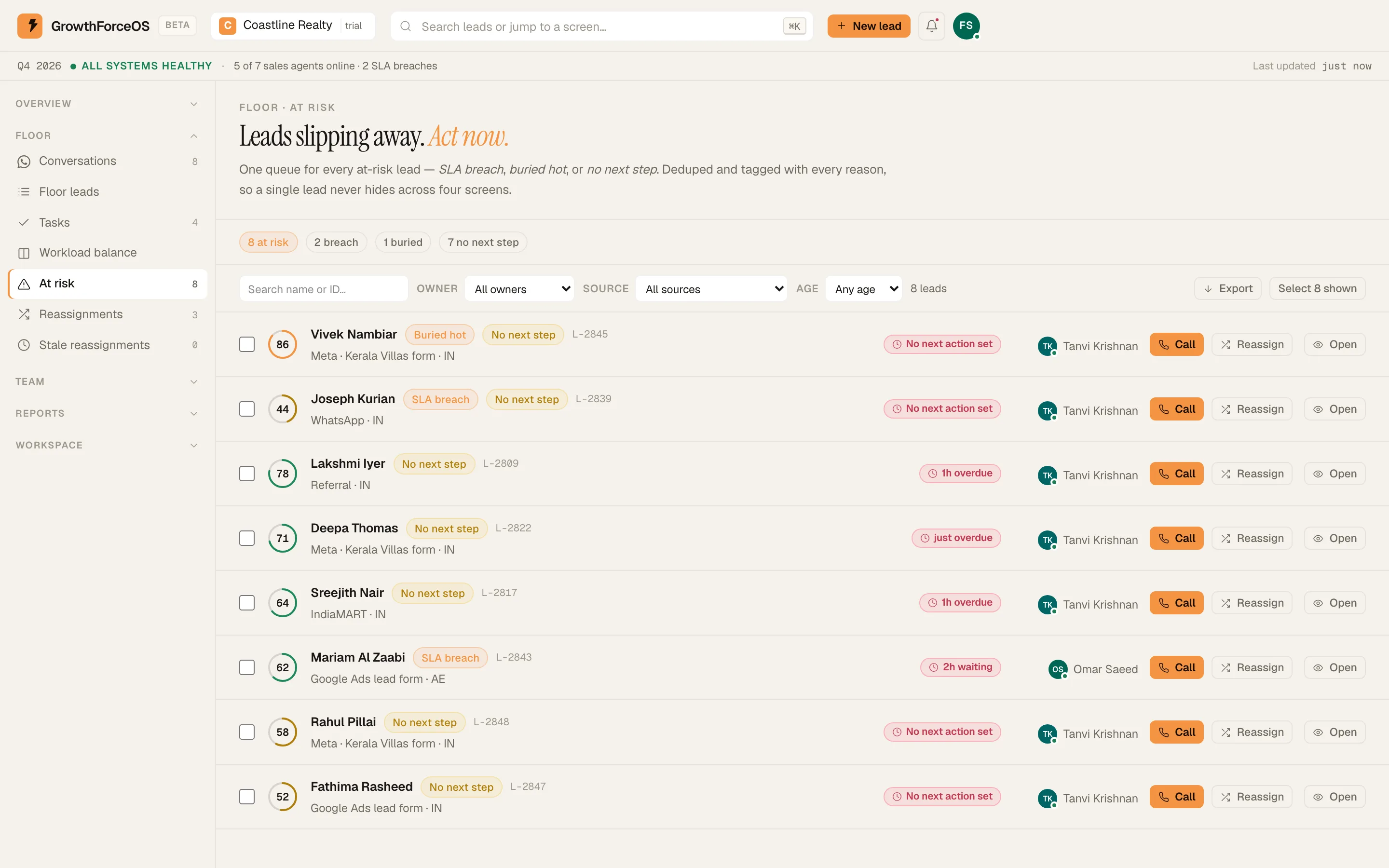The height and width of the screenshot is (868, 1389).
Task: Select the Mariam Al Zaabi checkbox
Action: click(247, 668)
